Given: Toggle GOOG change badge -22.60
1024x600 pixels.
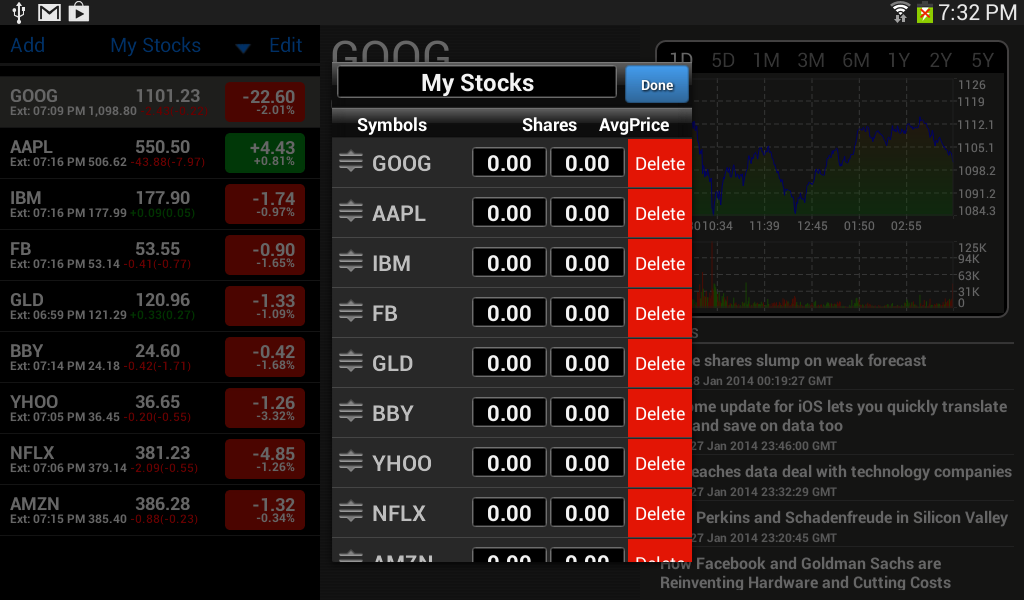Looking at the screenshot, I should (x=265, y=102).
